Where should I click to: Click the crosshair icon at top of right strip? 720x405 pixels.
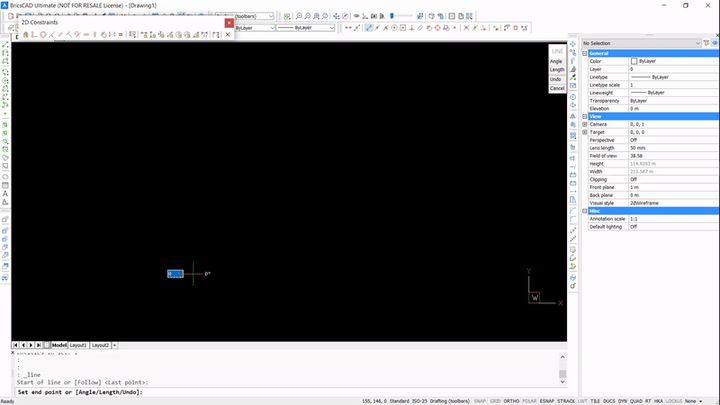pos(573,44)
